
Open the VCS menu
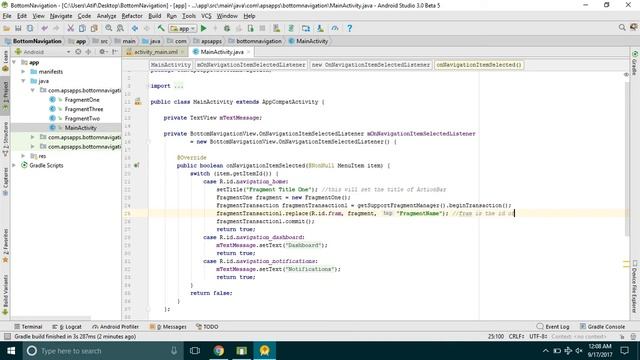pyautogui.click(x=206, y=16)
